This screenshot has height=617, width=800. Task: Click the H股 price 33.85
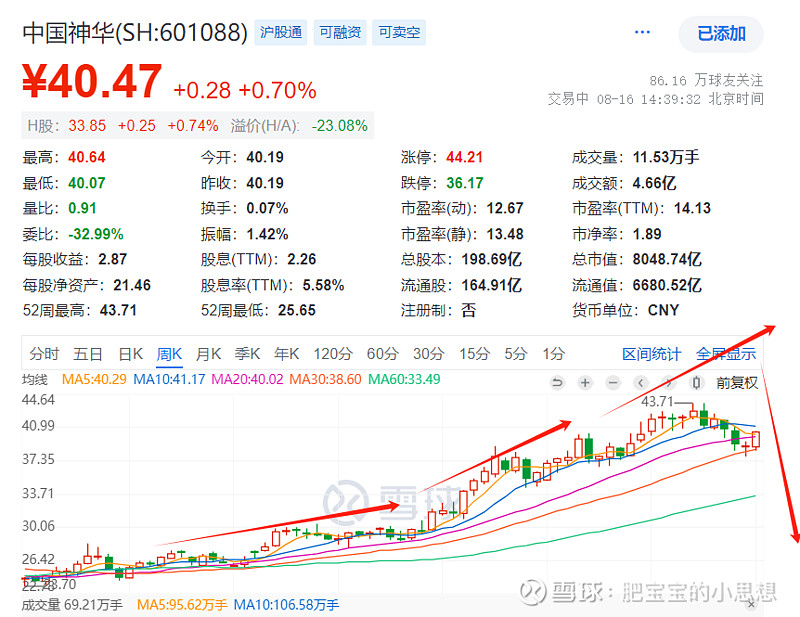coord(87,126)
